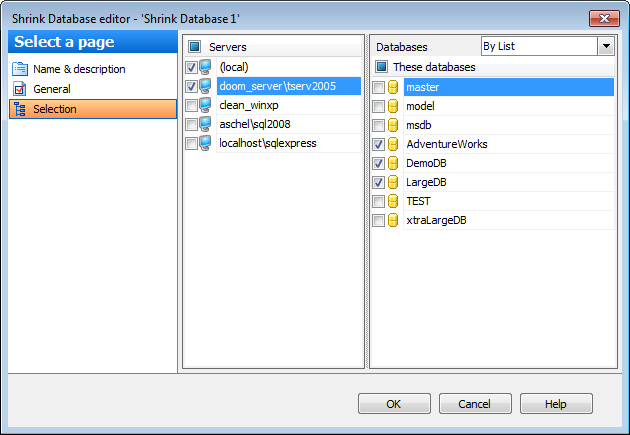Select the (local) server row

288,67
